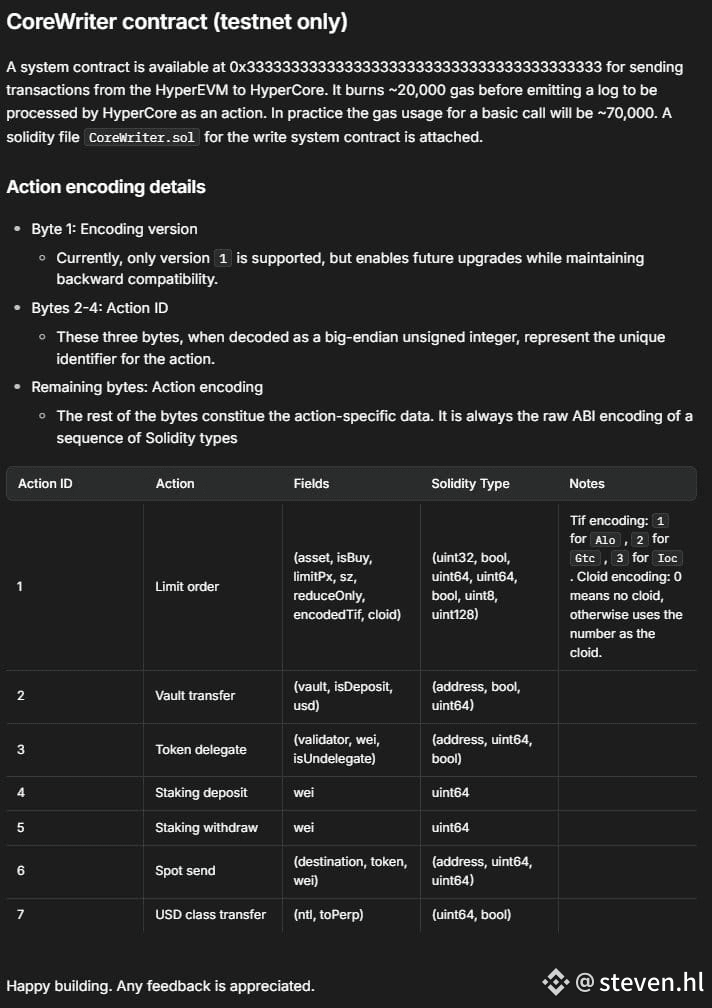Click the Action encoding details heading
The image size is (712, 1008).
point(106,187)
